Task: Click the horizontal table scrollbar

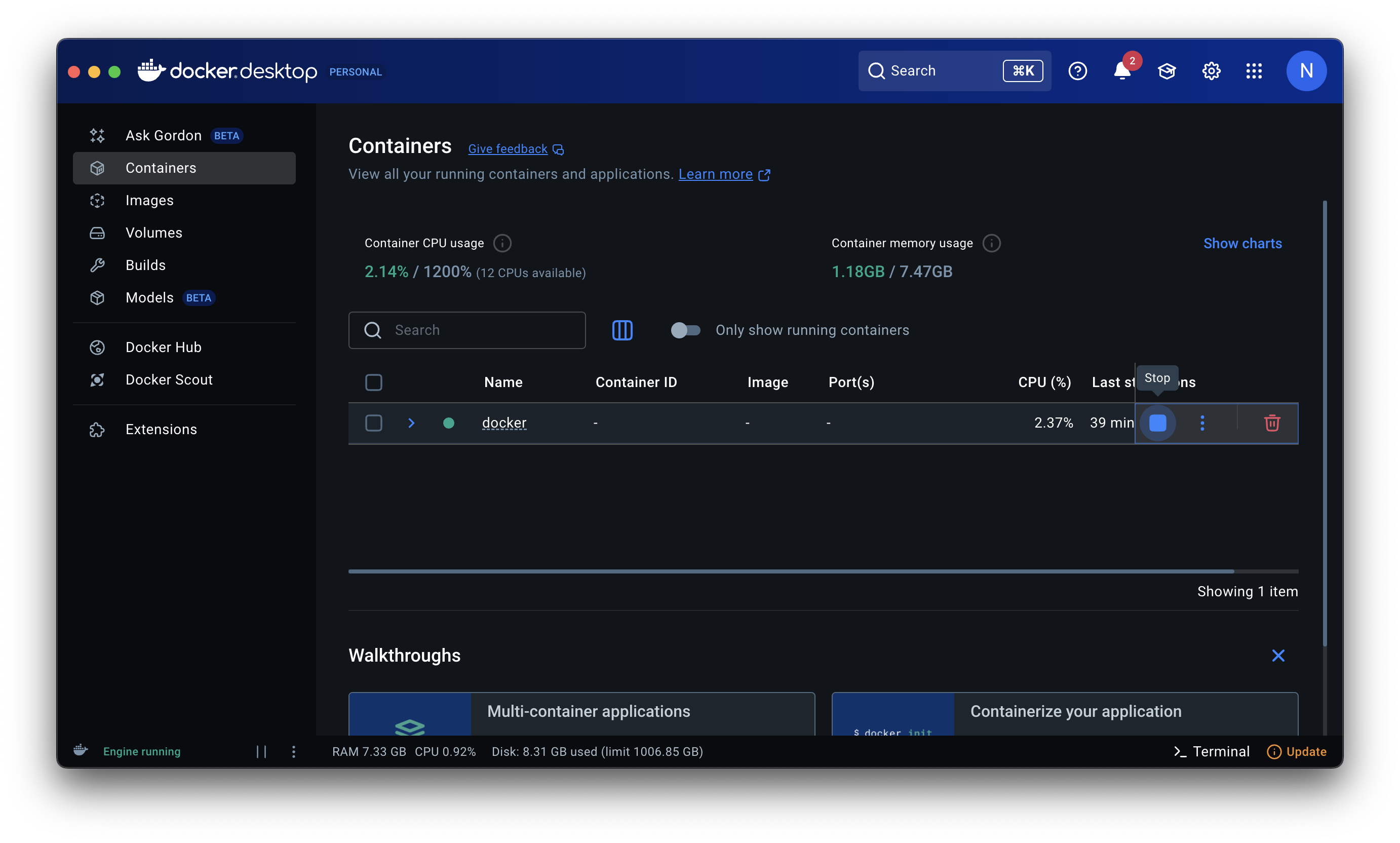Action: (x=791, y=571)
